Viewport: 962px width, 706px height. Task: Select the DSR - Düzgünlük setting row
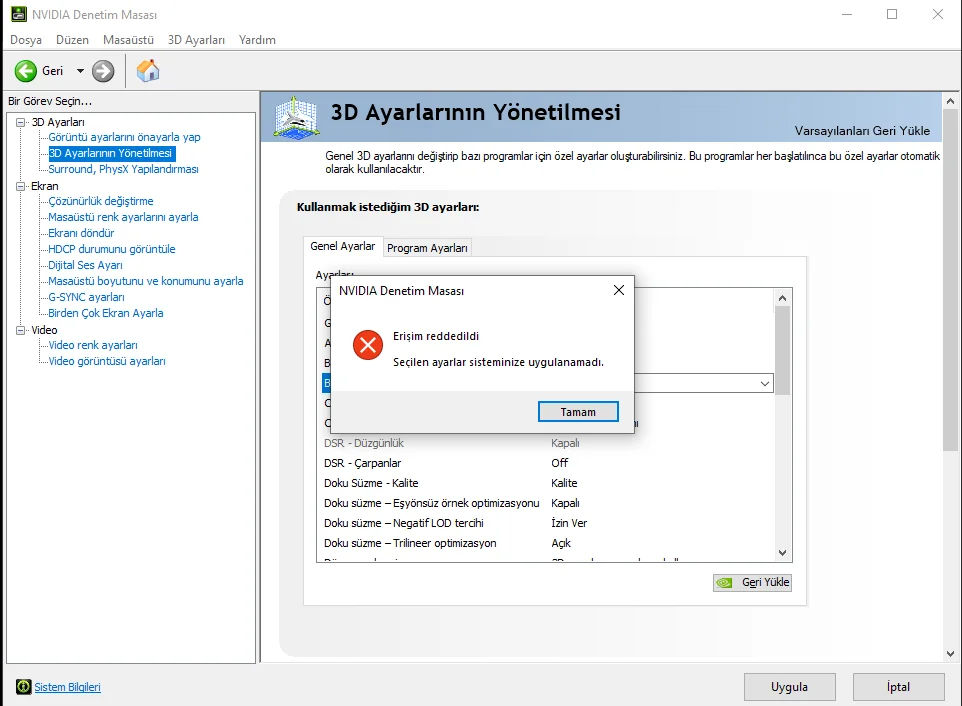[548, 443]
